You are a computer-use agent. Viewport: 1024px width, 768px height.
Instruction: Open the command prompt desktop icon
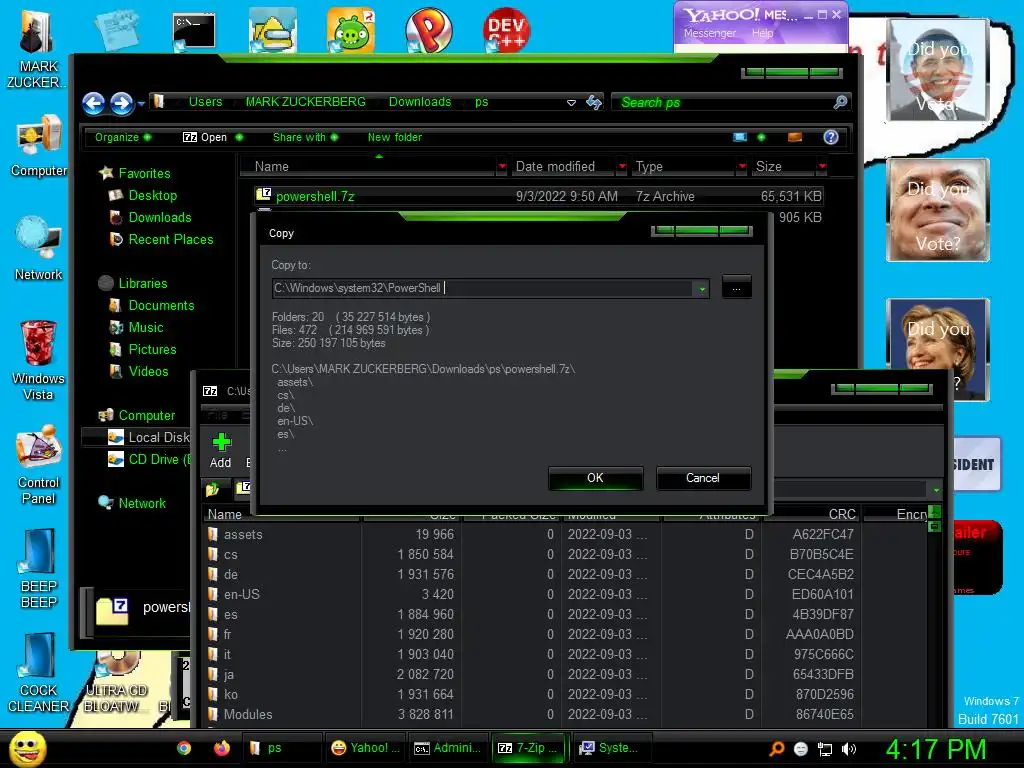tap(193, 31)
